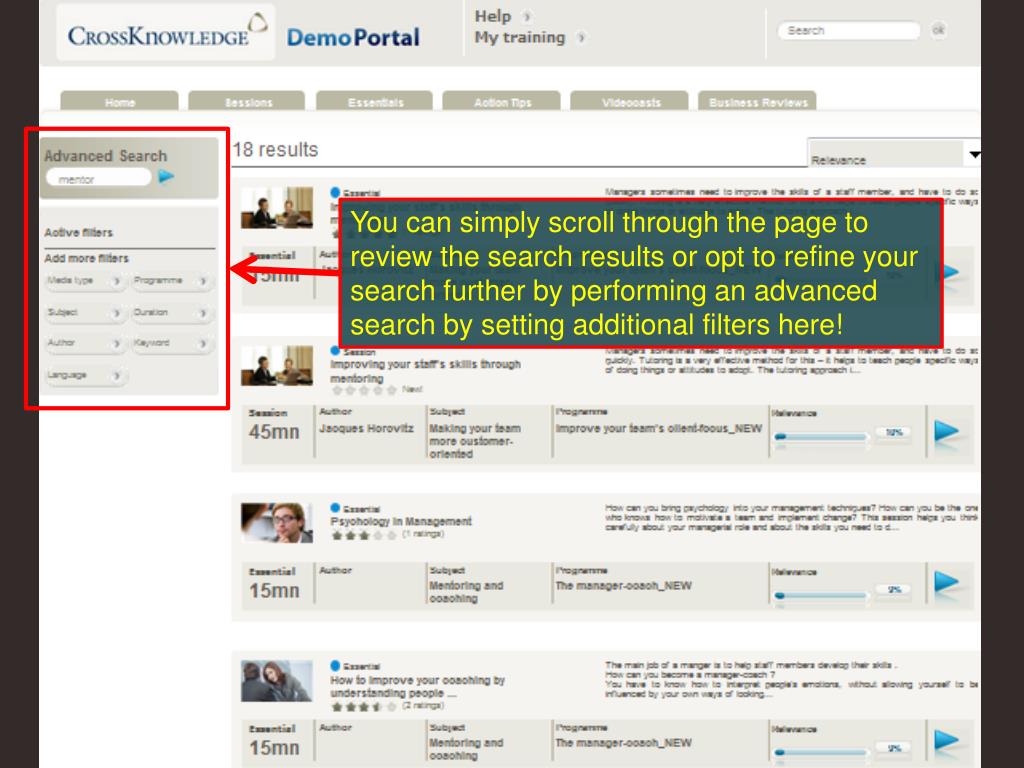Open the Help menu link

pos(493,16)
